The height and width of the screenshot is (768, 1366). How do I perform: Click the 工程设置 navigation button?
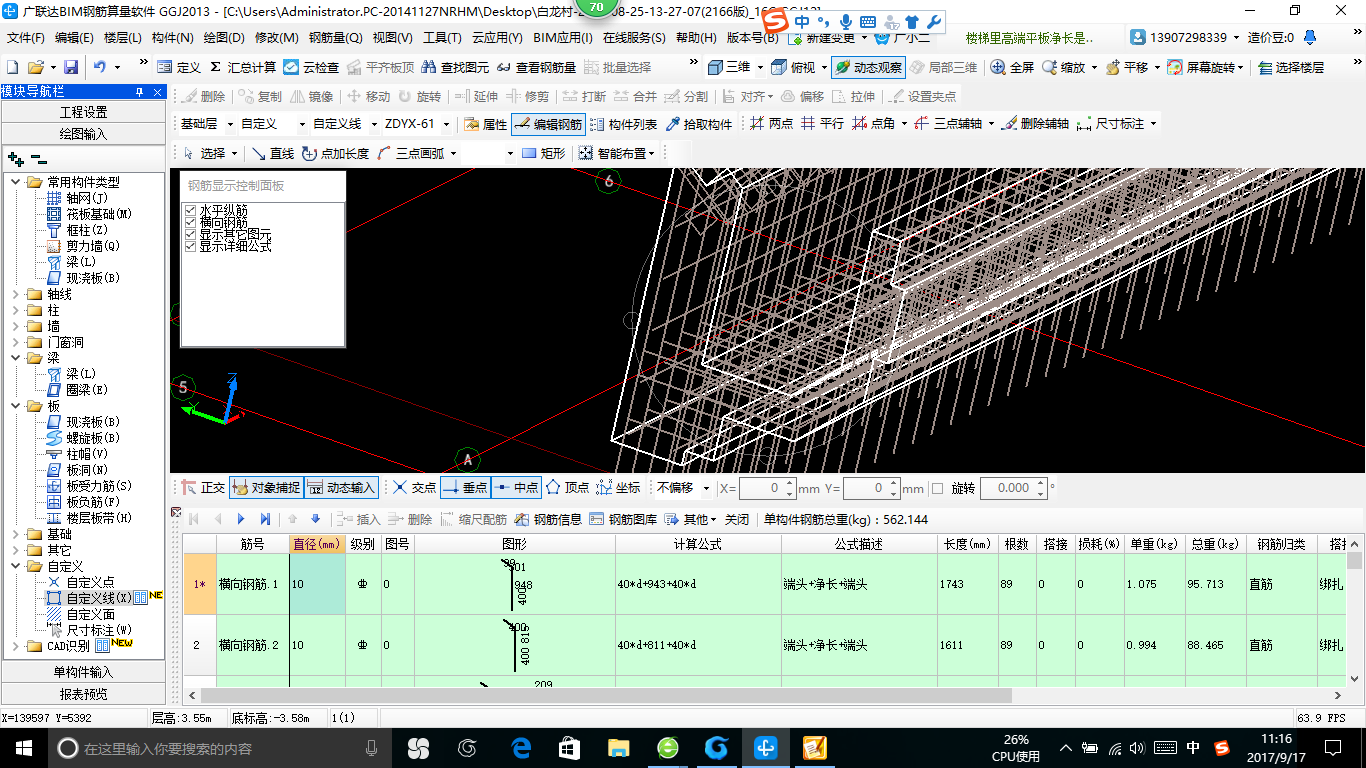coord(83,112)
